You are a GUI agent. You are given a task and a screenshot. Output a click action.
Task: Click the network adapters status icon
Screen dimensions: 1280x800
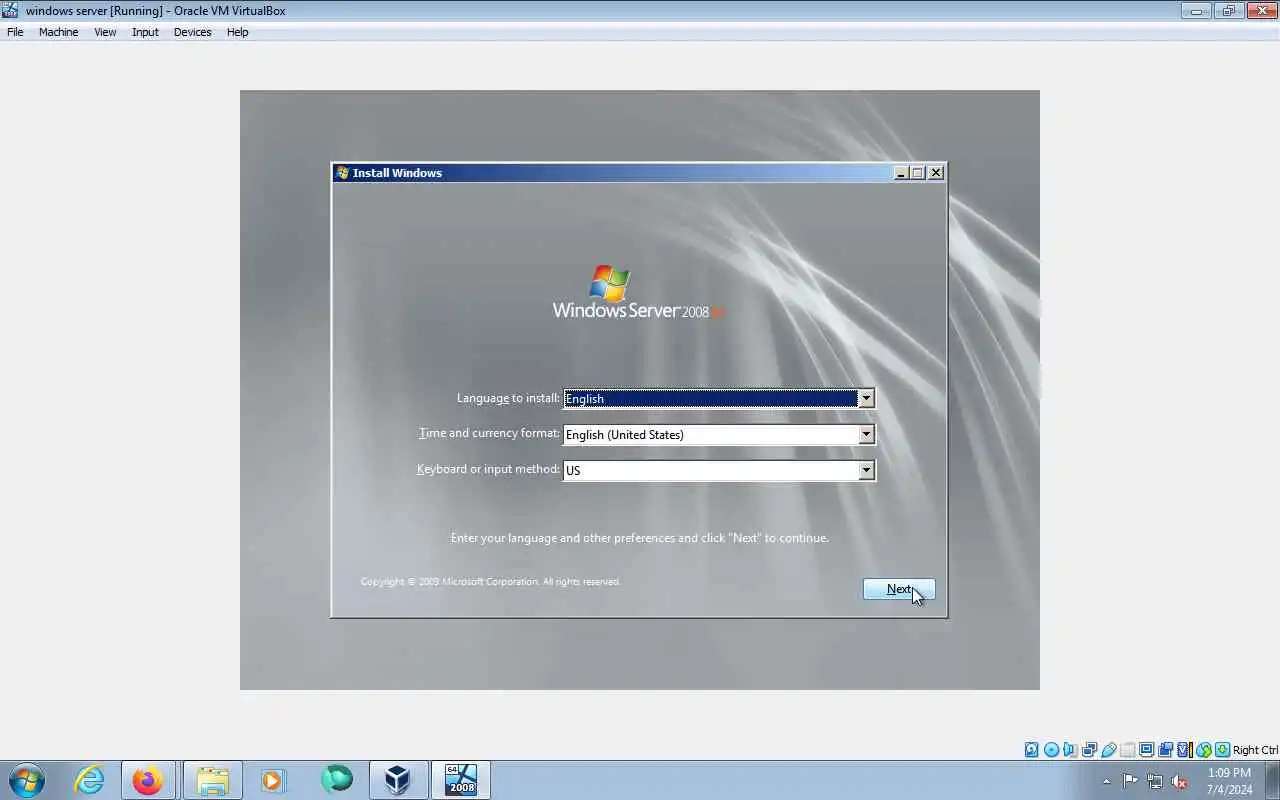tap(1089, 750)
